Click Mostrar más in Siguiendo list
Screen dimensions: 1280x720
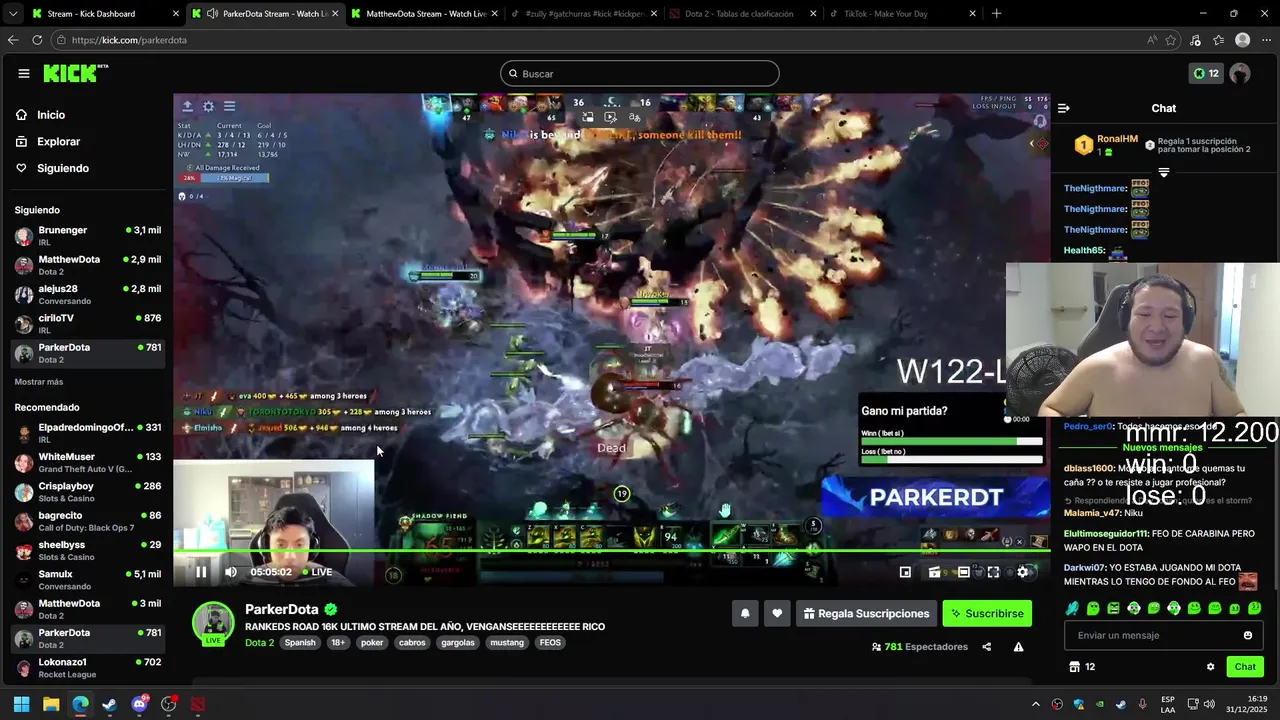pos(39,382)
